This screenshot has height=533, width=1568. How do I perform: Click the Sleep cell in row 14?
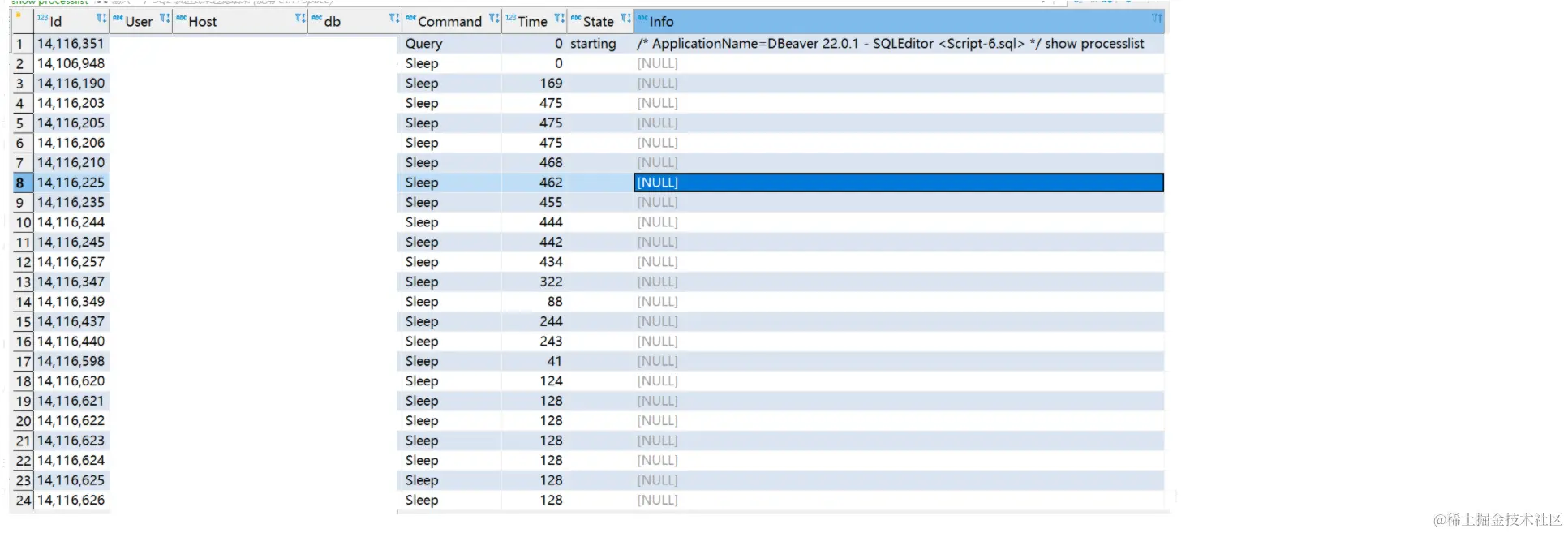click(452, 302)
